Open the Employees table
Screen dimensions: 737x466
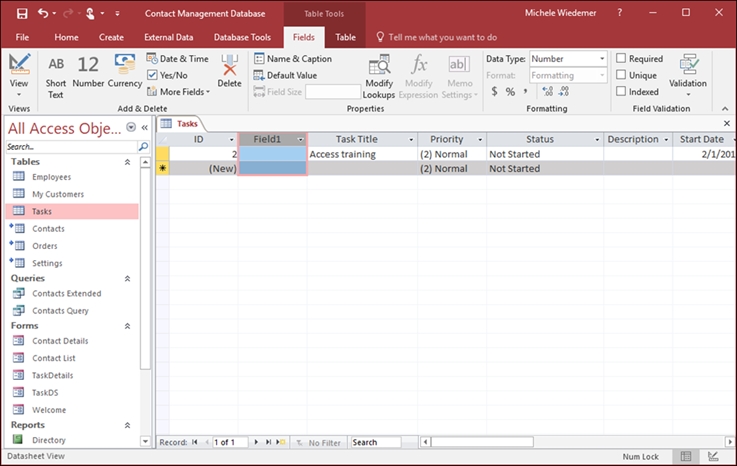pos(52,177)
